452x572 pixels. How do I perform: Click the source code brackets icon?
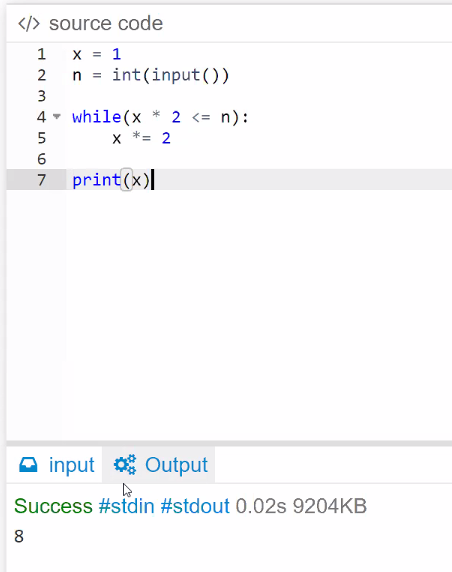click(29, 24)
